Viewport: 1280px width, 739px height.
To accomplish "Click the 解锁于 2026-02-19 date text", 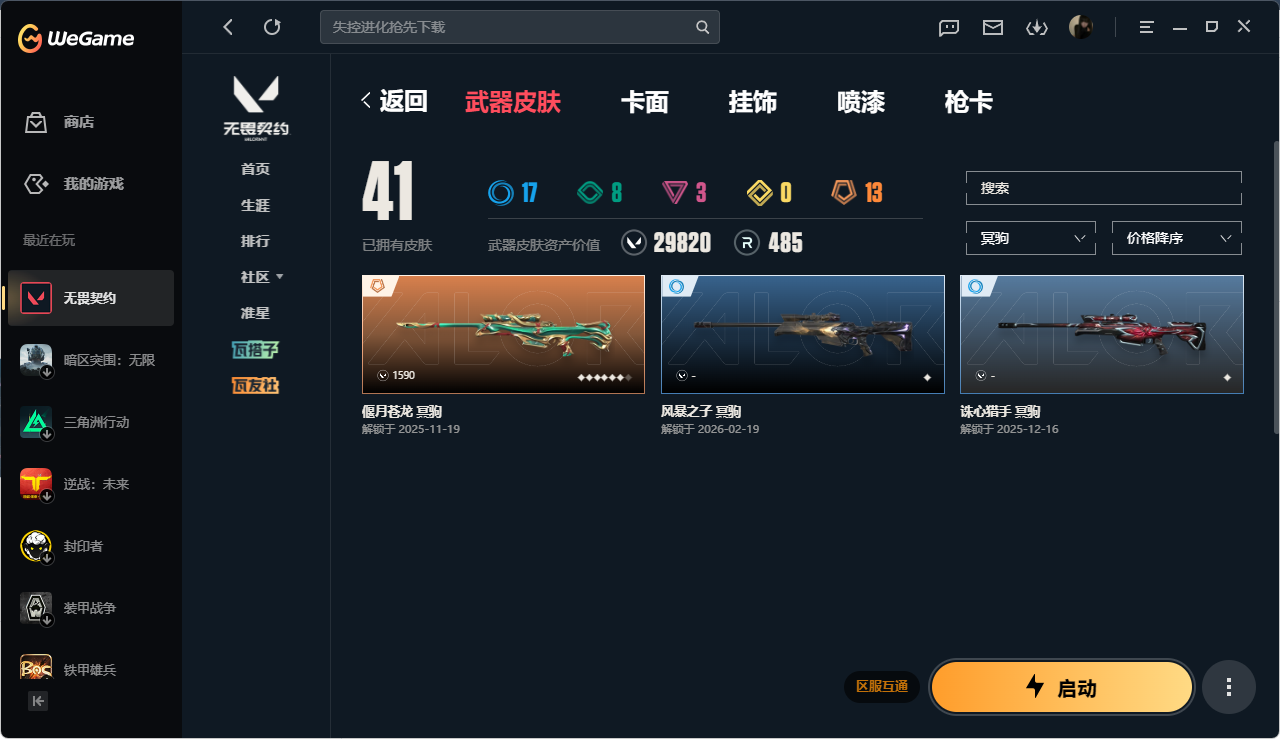I will coord(710,429).
